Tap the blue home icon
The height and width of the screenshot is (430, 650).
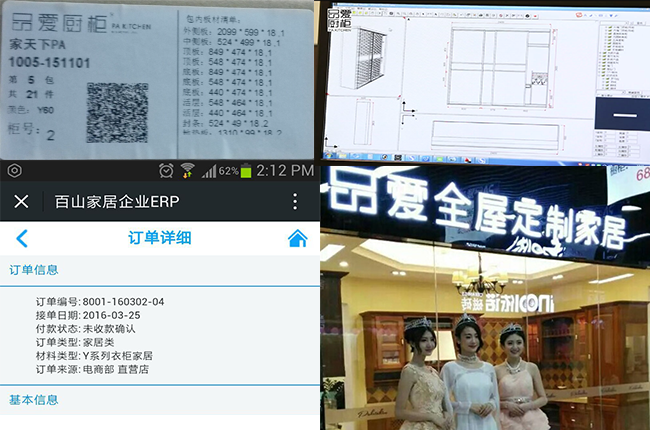click(298, 238)
